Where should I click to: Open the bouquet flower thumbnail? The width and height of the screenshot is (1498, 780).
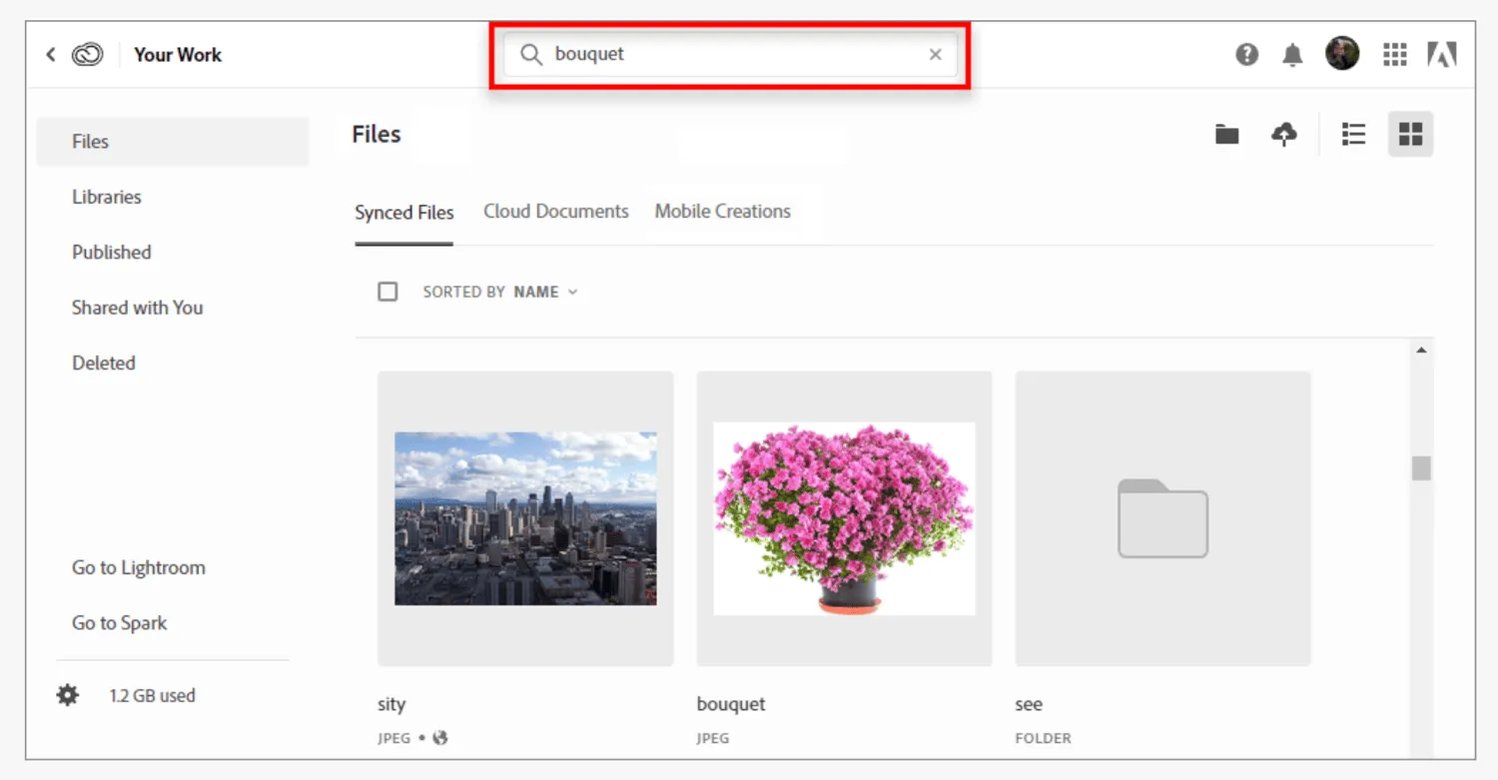click(844, 518)
